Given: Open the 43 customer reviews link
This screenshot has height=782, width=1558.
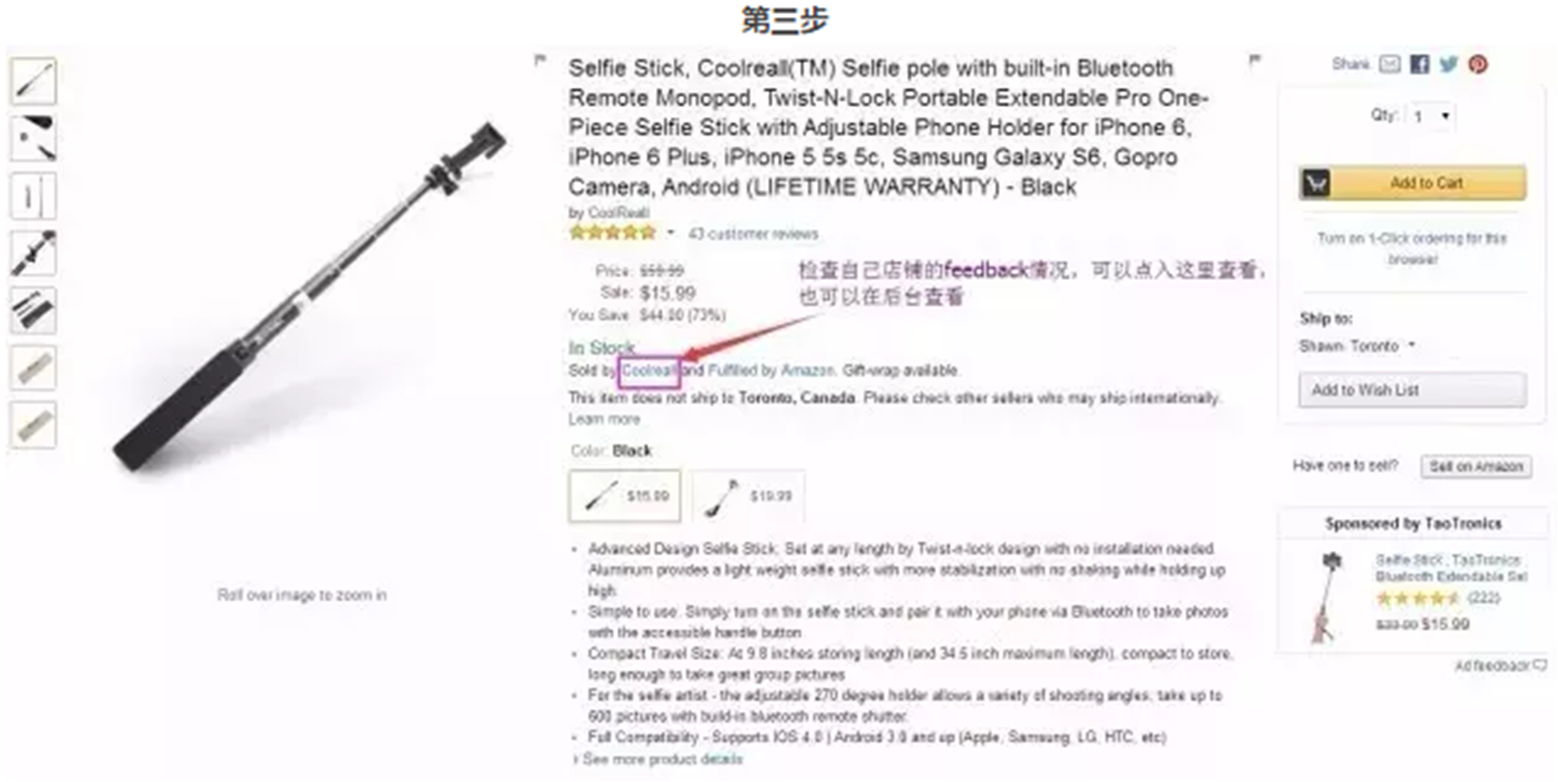Looking at the screenshot, I should (753, 234).
